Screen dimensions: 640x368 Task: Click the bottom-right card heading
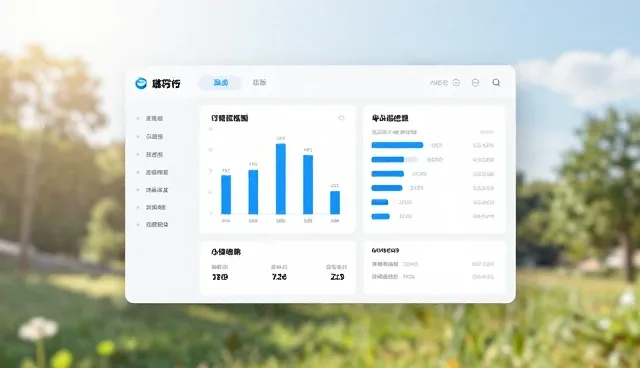click(x=385, y=251)
